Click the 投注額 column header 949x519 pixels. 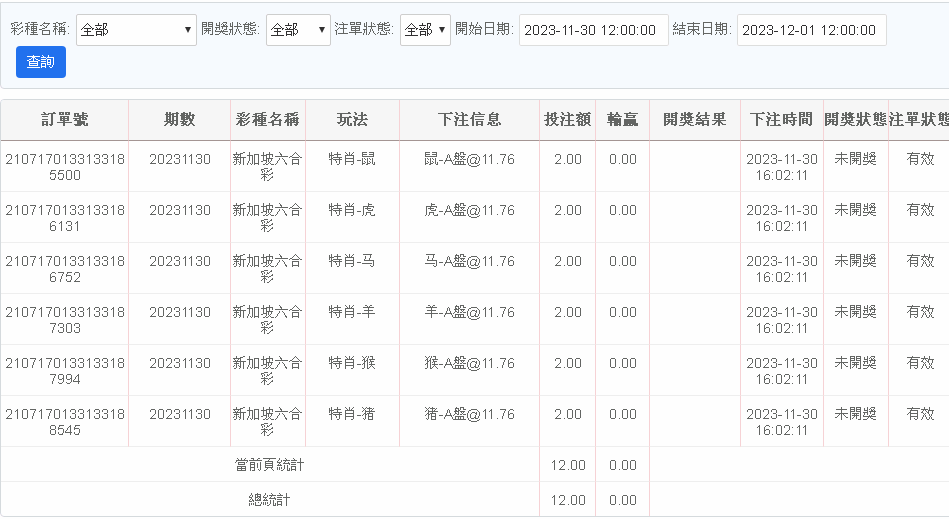[x=567, y=120]
